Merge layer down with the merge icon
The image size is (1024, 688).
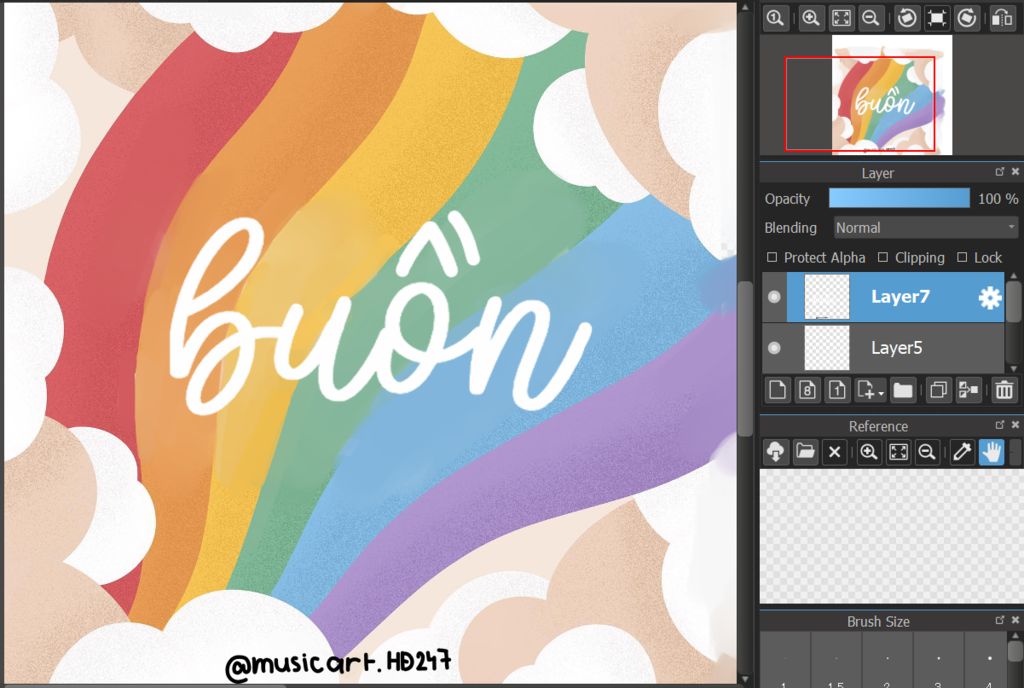(968, 390)
